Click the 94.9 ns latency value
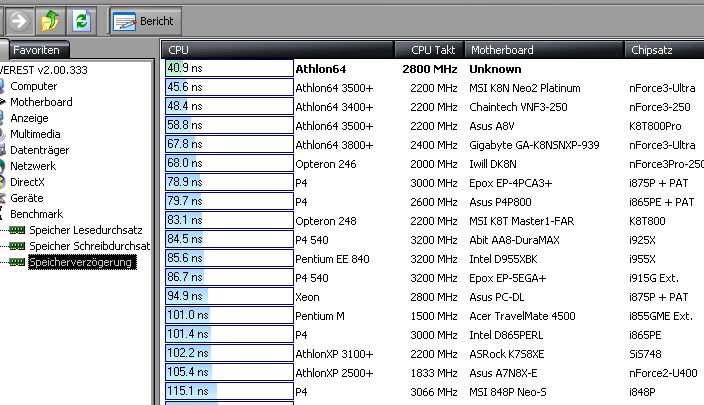The width and height of the screenshot is (704, 405). (185, 296)
